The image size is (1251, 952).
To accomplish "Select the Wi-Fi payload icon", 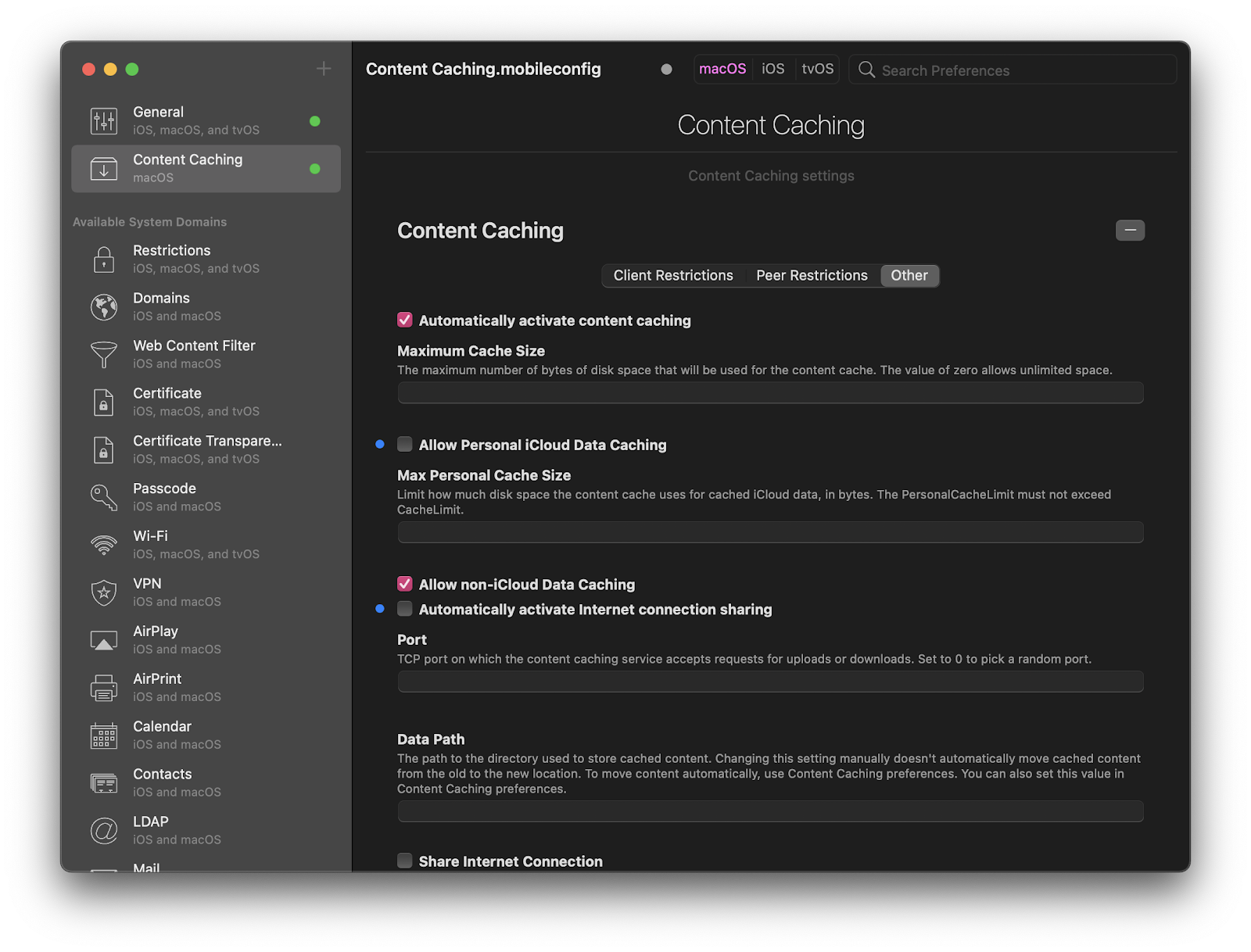I will tap(103, 545).
